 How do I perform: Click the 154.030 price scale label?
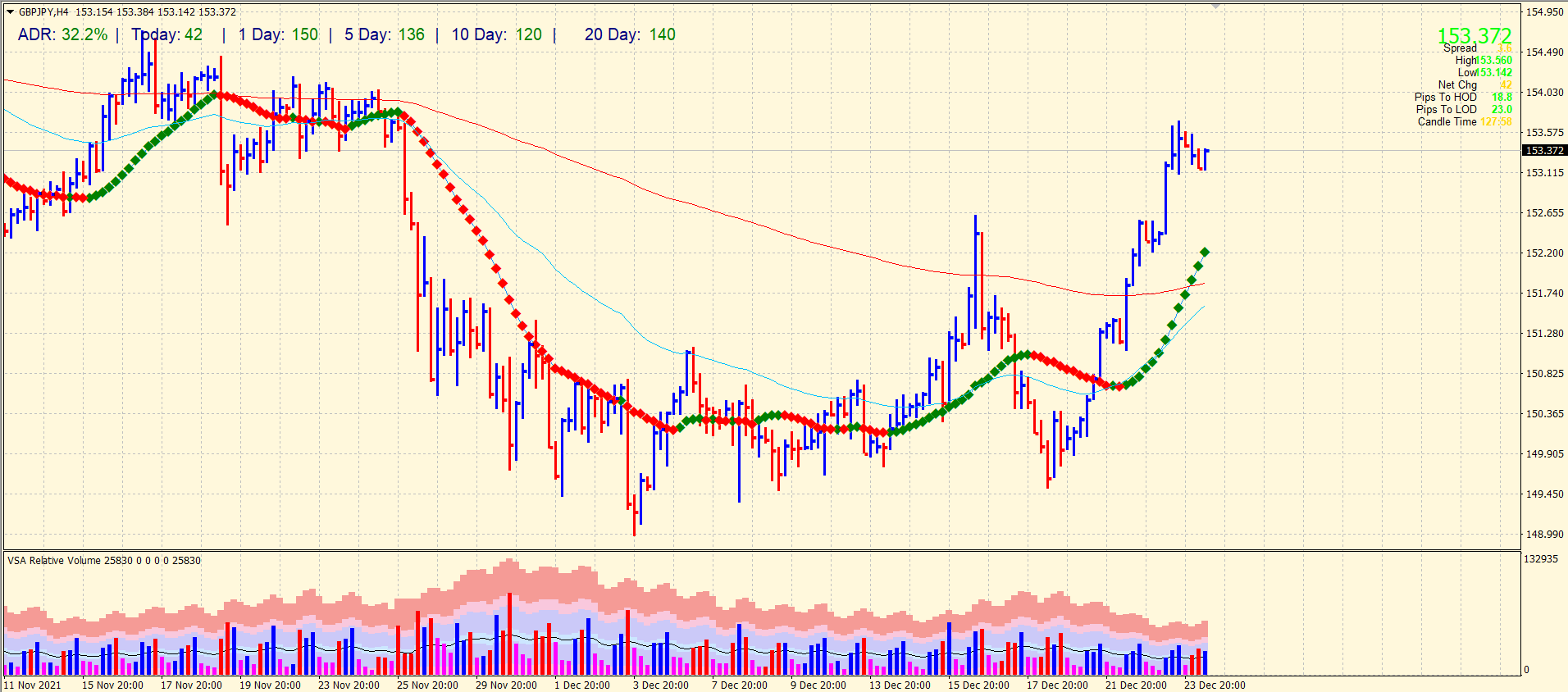pos(1544,93)
